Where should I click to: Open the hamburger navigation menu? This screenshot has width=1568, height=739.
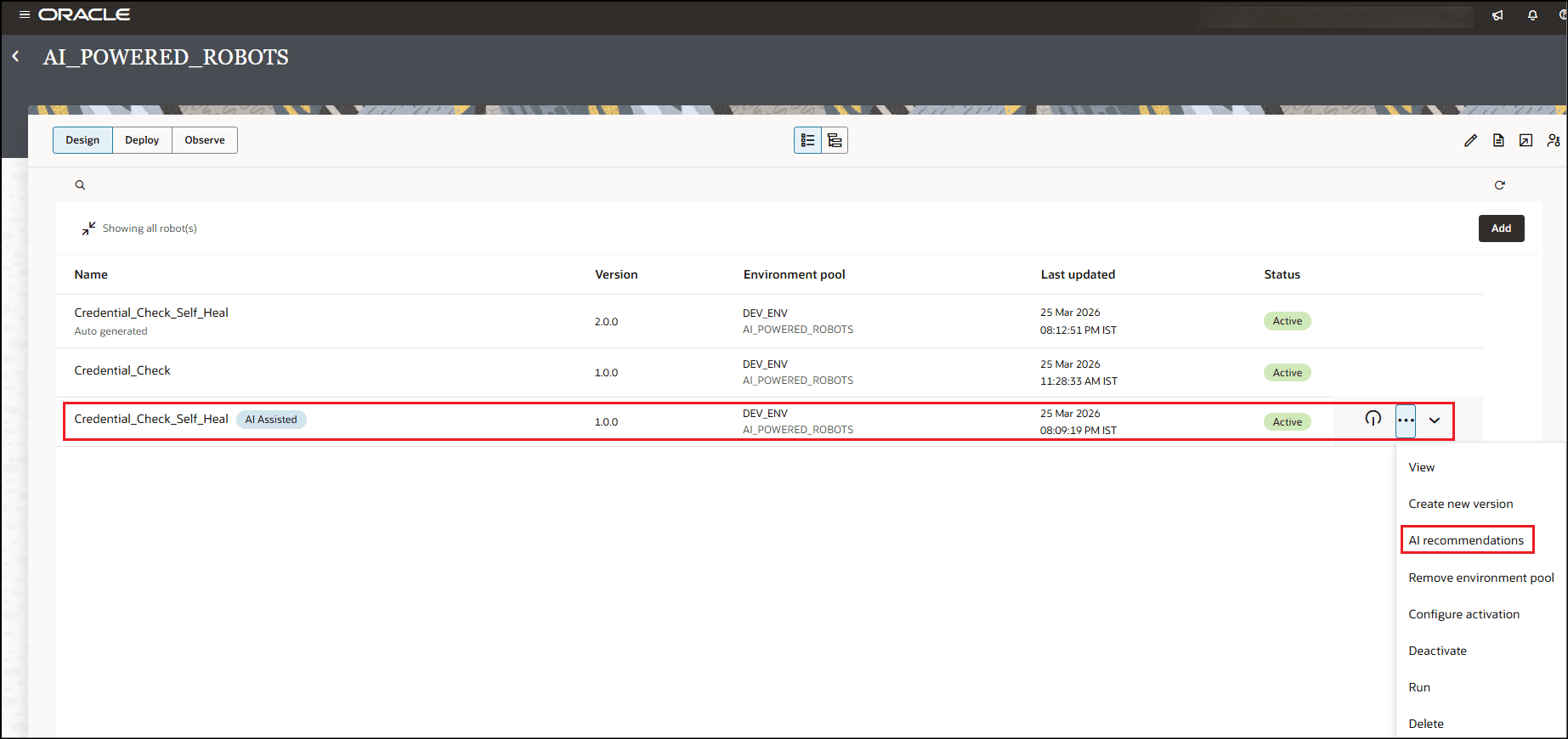click(x=25, y=14)
